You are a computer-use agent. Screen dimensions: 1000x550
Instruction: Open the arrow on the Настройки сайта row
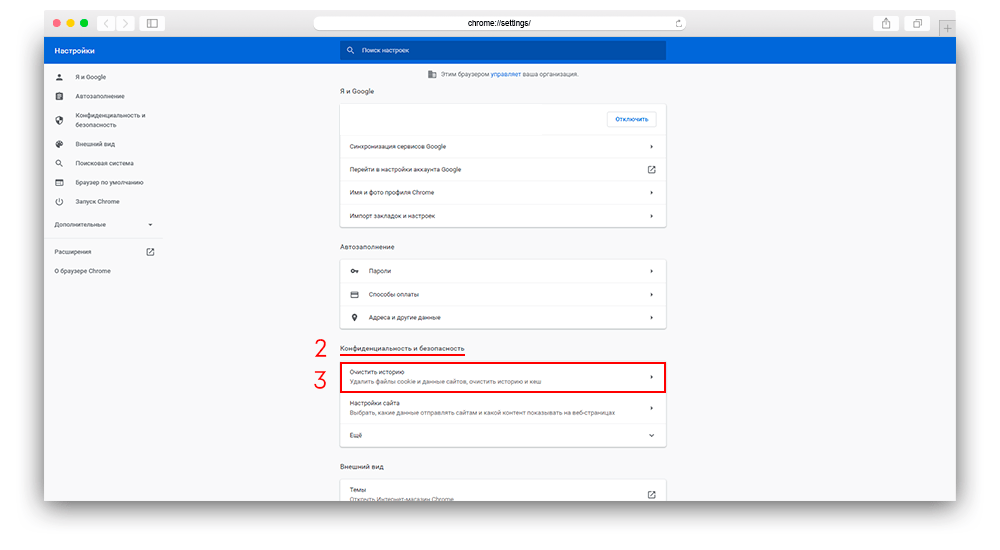651,408
